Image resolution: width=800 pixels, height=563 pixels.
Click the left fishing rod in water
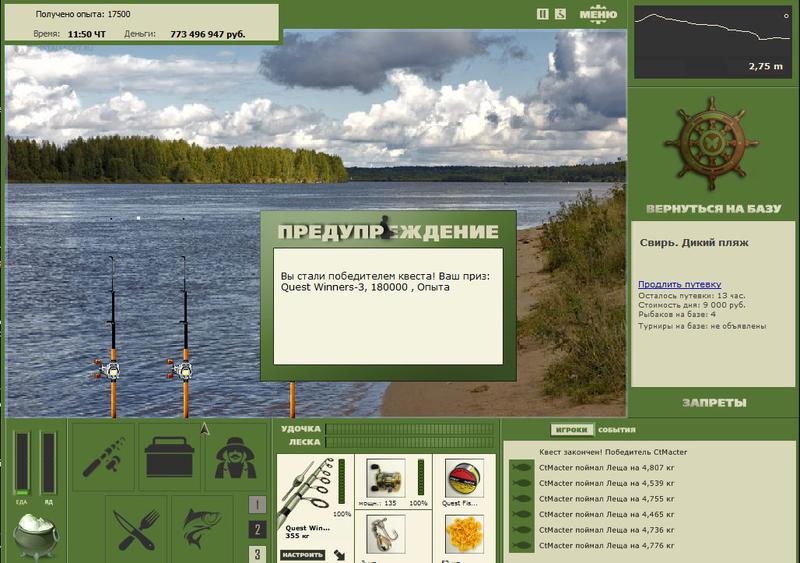click(x=112, y=337)
